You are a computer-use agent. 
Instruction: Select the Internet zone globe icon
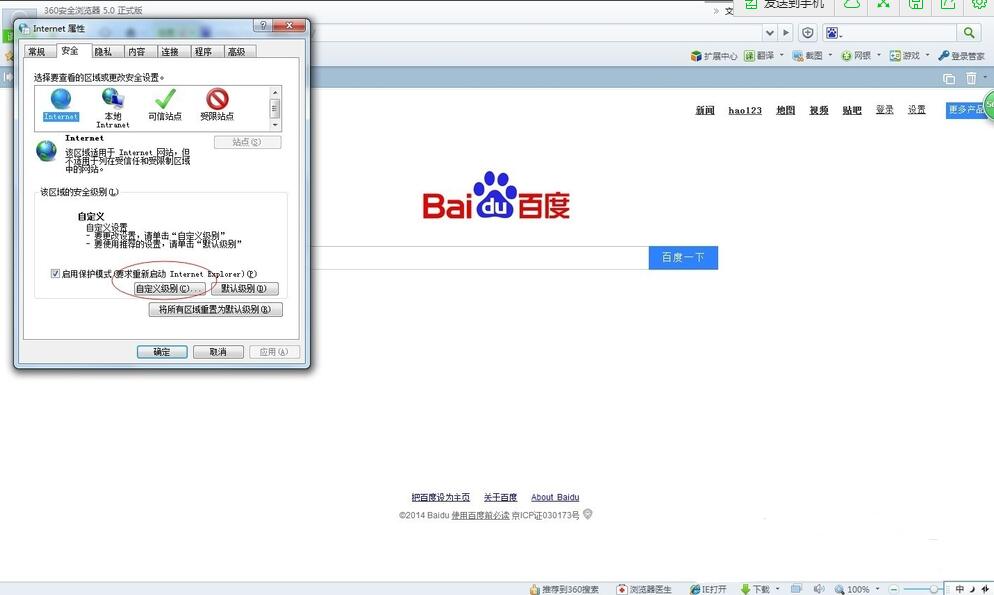(61, 99)
